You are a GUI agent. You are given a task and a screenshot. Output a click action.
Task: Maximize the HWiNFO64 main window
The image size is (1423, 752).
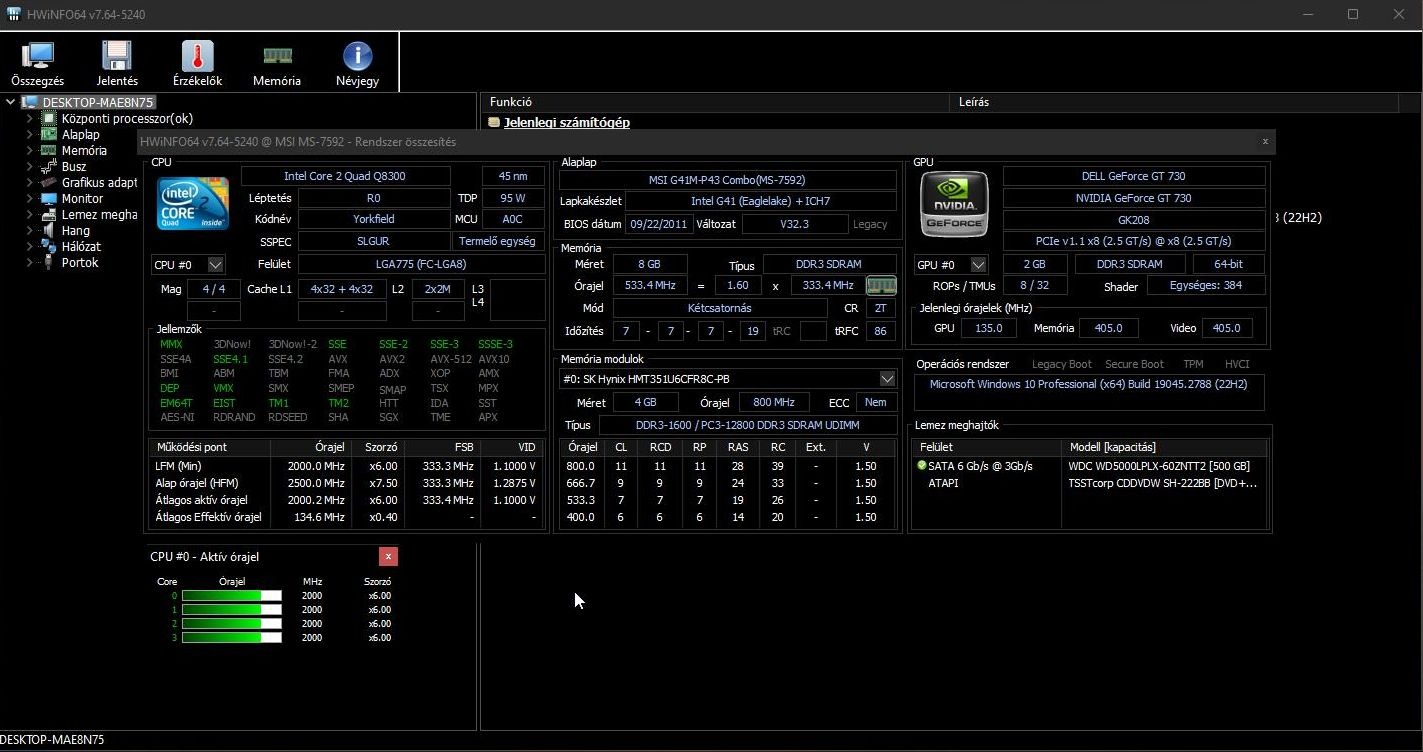click(1353, 14)
